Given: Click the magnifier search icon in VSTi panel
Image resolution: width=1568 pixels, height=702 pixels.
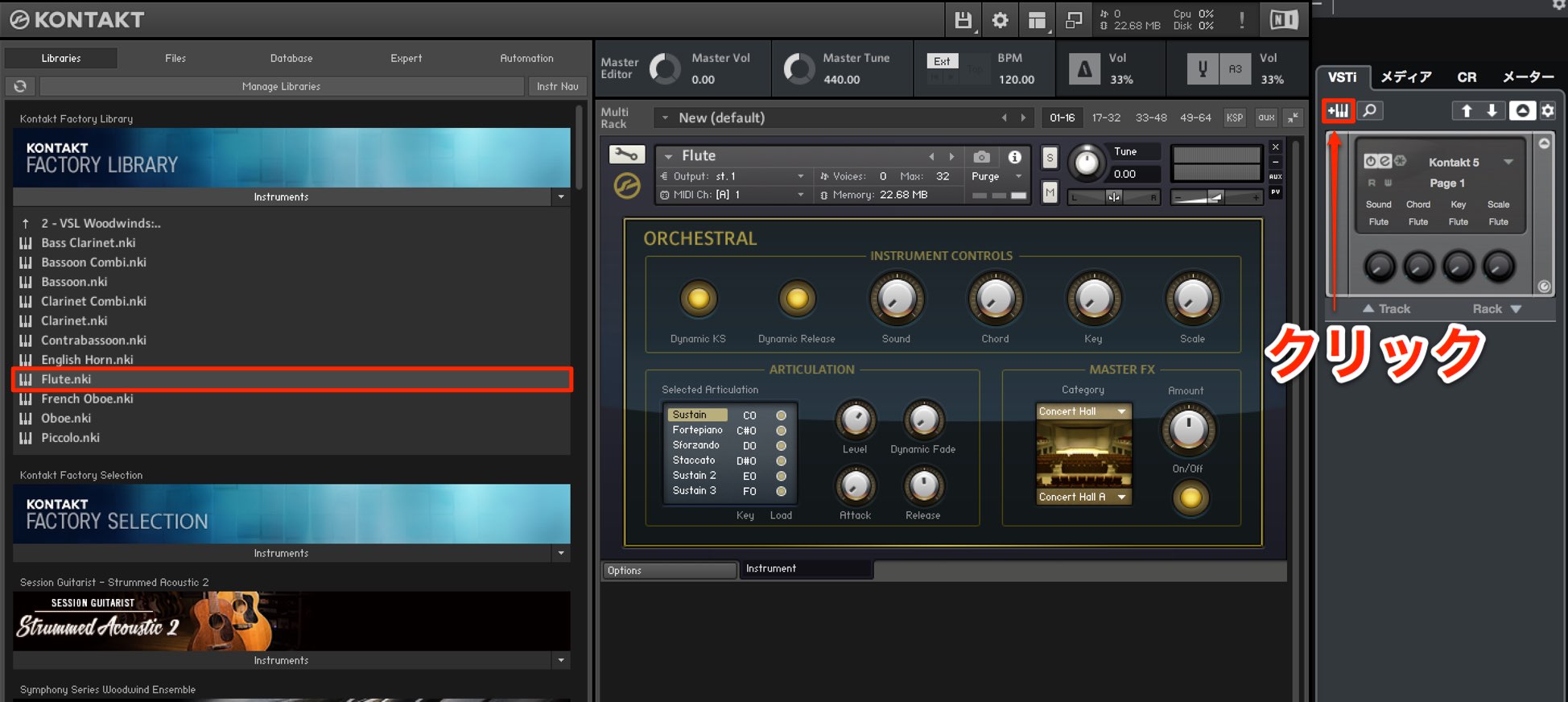Looking at the screenshot, I should coord(1369,110).
